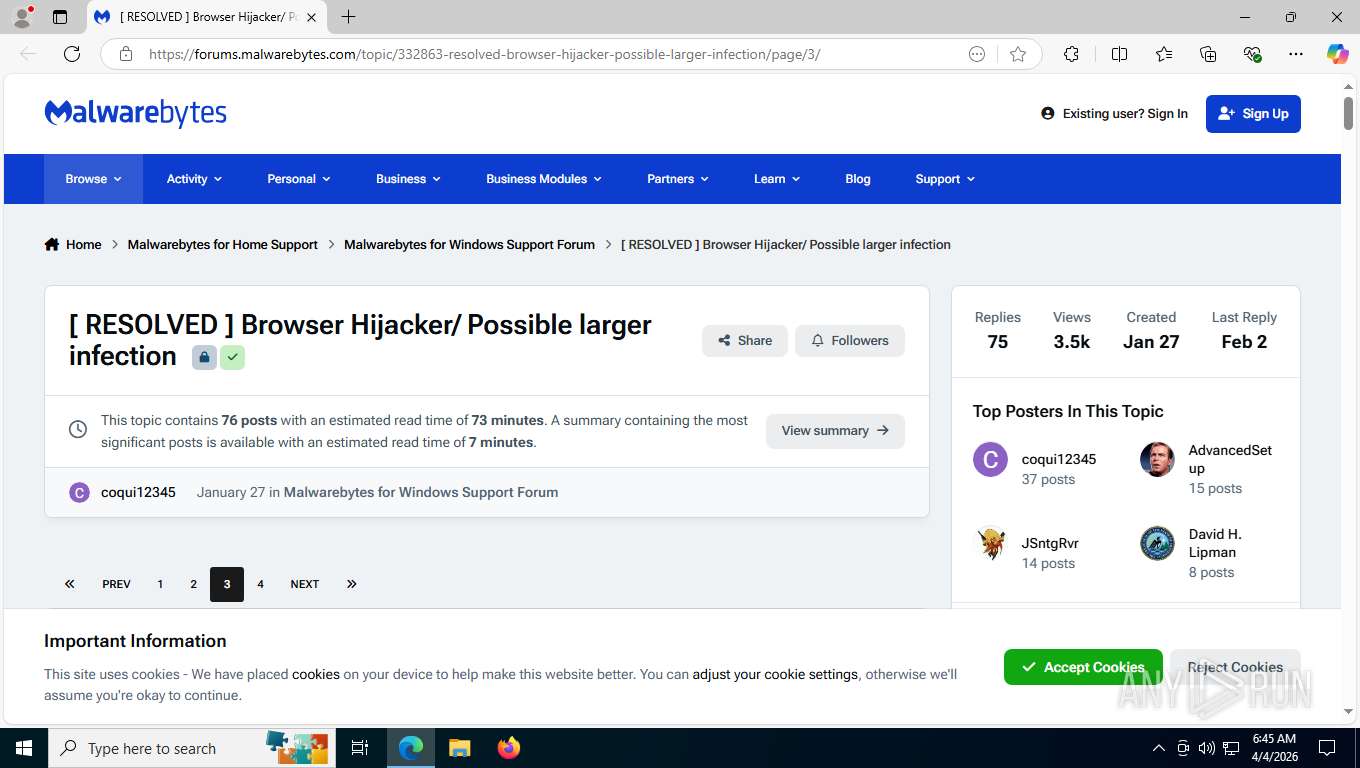Show hidden system tray icons
The height and width of the screenshot is (768, 1360).
coord(1158,748)
